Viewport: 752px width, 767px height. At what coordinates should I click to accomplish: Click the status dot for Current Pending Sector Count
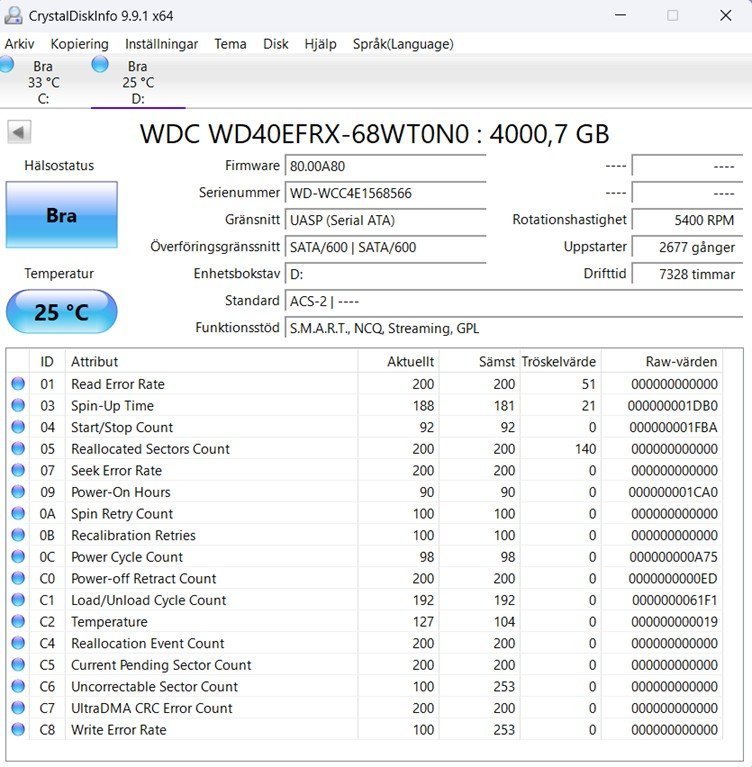(18, 664)
